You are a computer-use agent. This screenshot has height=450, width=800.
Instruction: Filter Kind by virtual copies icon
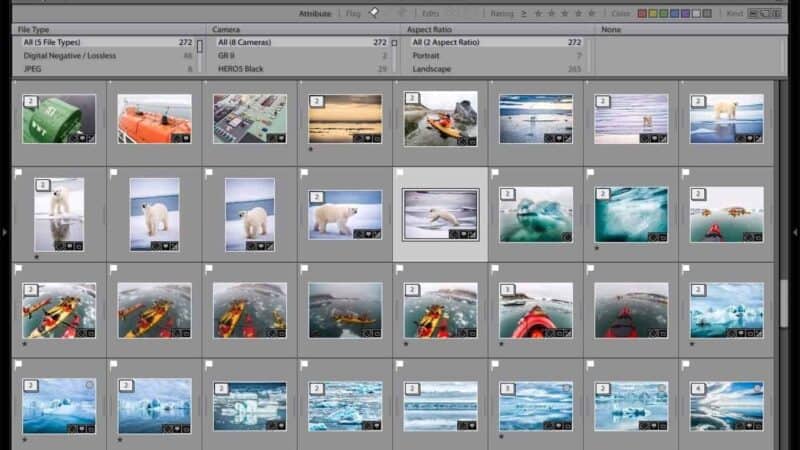[x=765, y=13]
